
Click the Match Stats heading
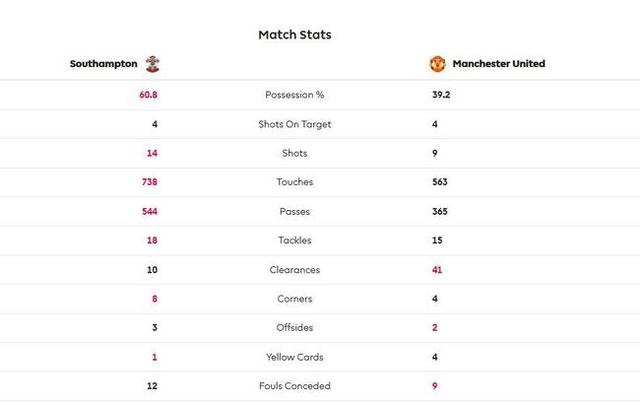click(x=295, y=35)
